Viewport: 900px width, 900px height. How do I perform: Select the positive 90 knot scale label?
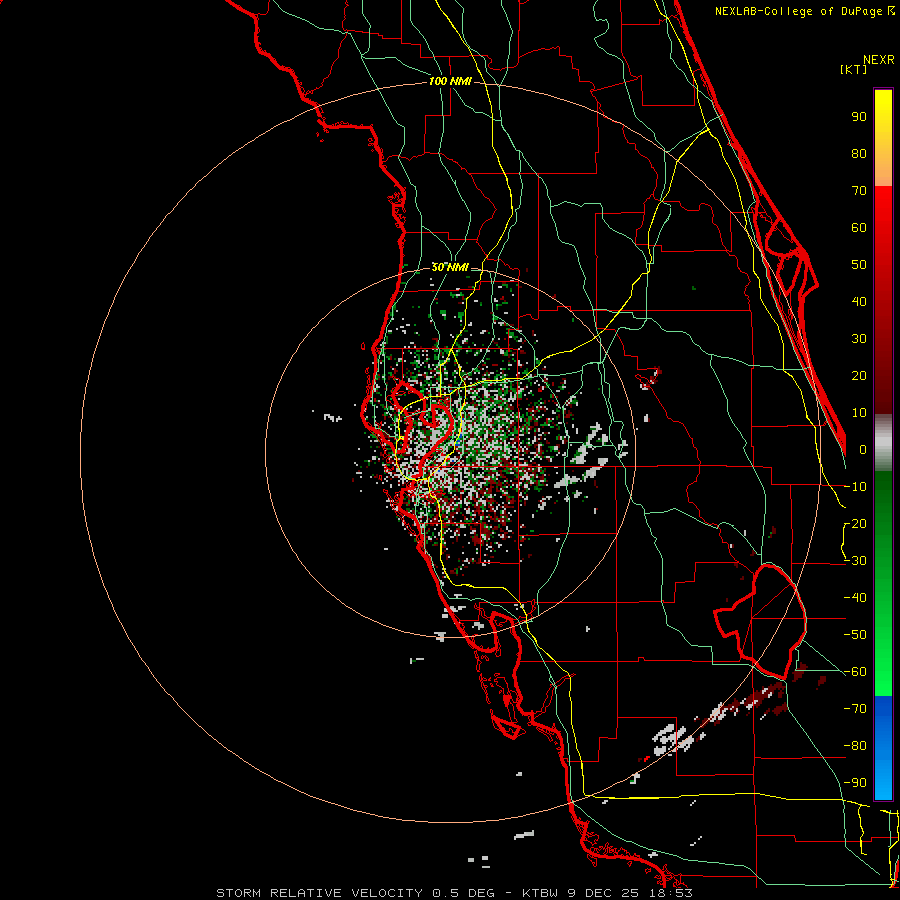tap(859, 117)
